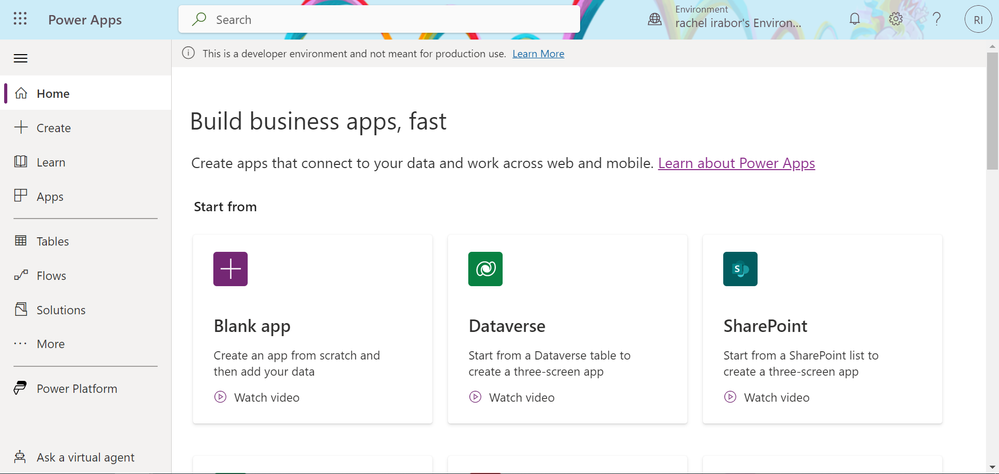Click the Learn More banner link
The height and width of the screenshot is (474, 999).
tap(538, 54)
